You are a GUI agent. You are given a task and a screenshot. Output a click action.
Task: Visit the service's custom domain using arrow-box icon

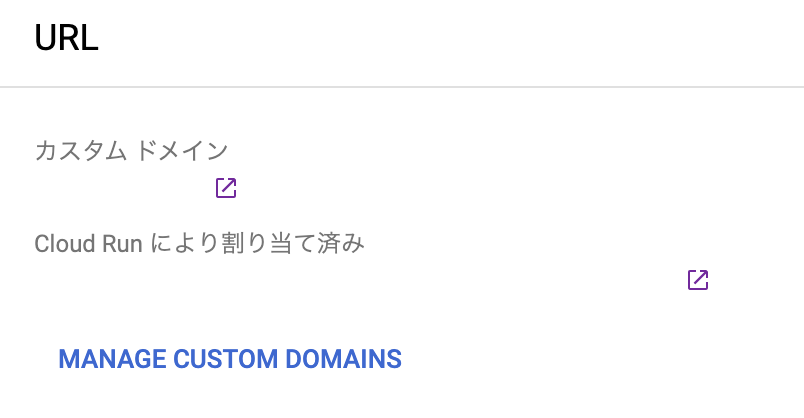tap(226, 188)
